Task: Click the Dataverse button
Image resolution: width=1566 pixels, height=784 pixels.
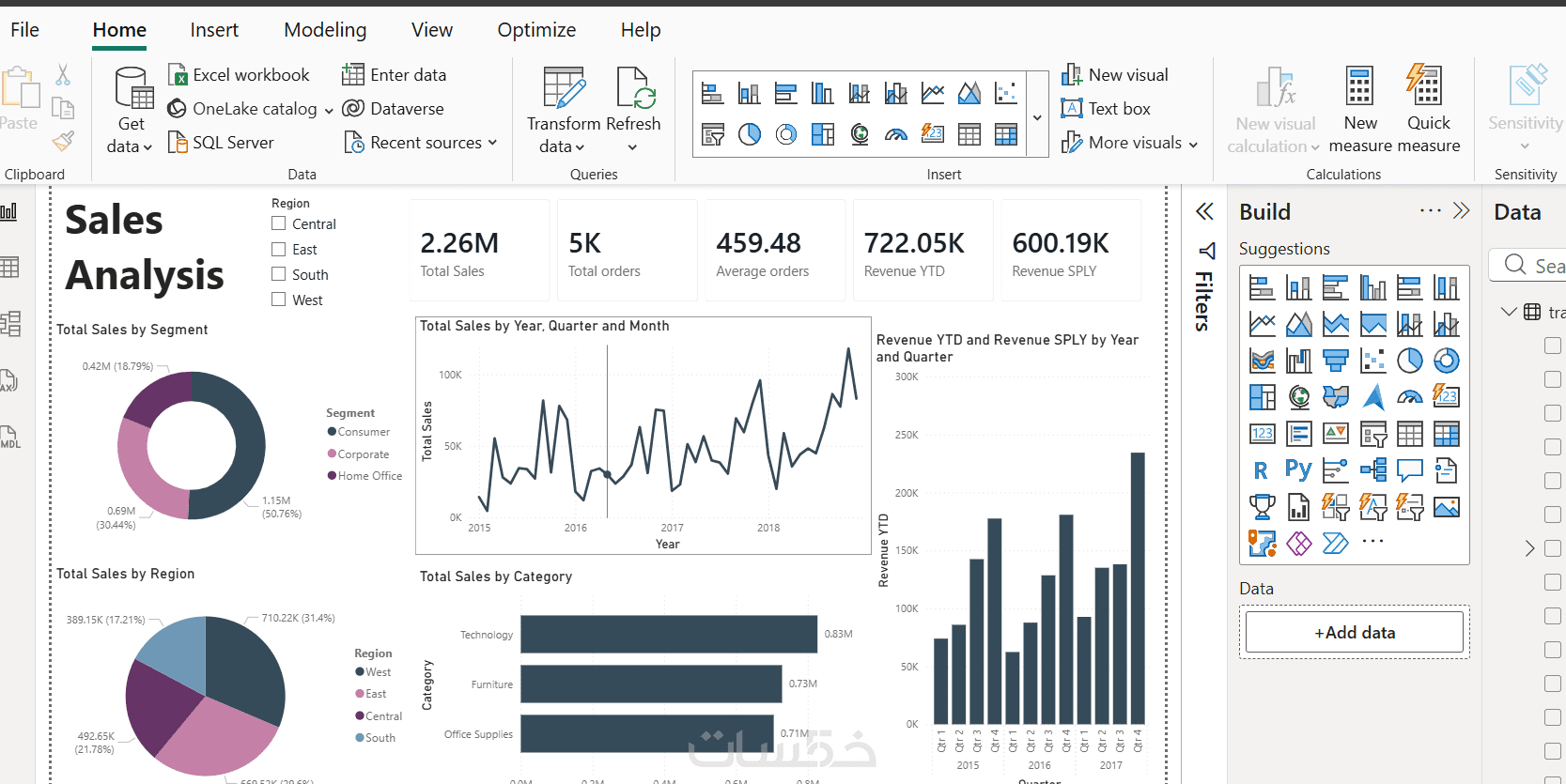Action: [x=394, y=109]
